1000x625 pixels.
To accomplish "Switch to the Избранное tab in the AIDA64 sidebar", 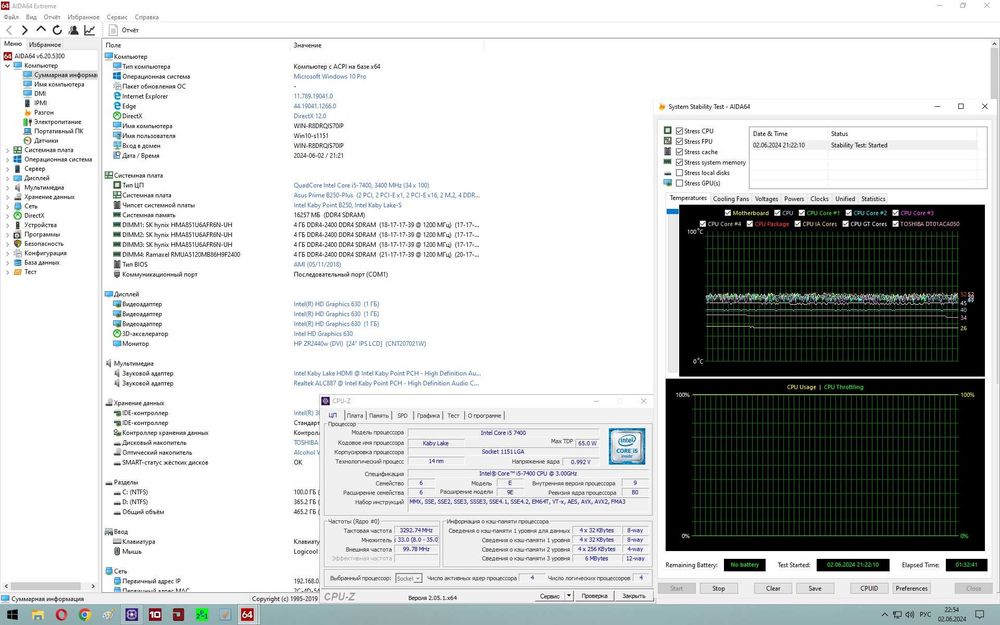I will [x=45, y=45].
